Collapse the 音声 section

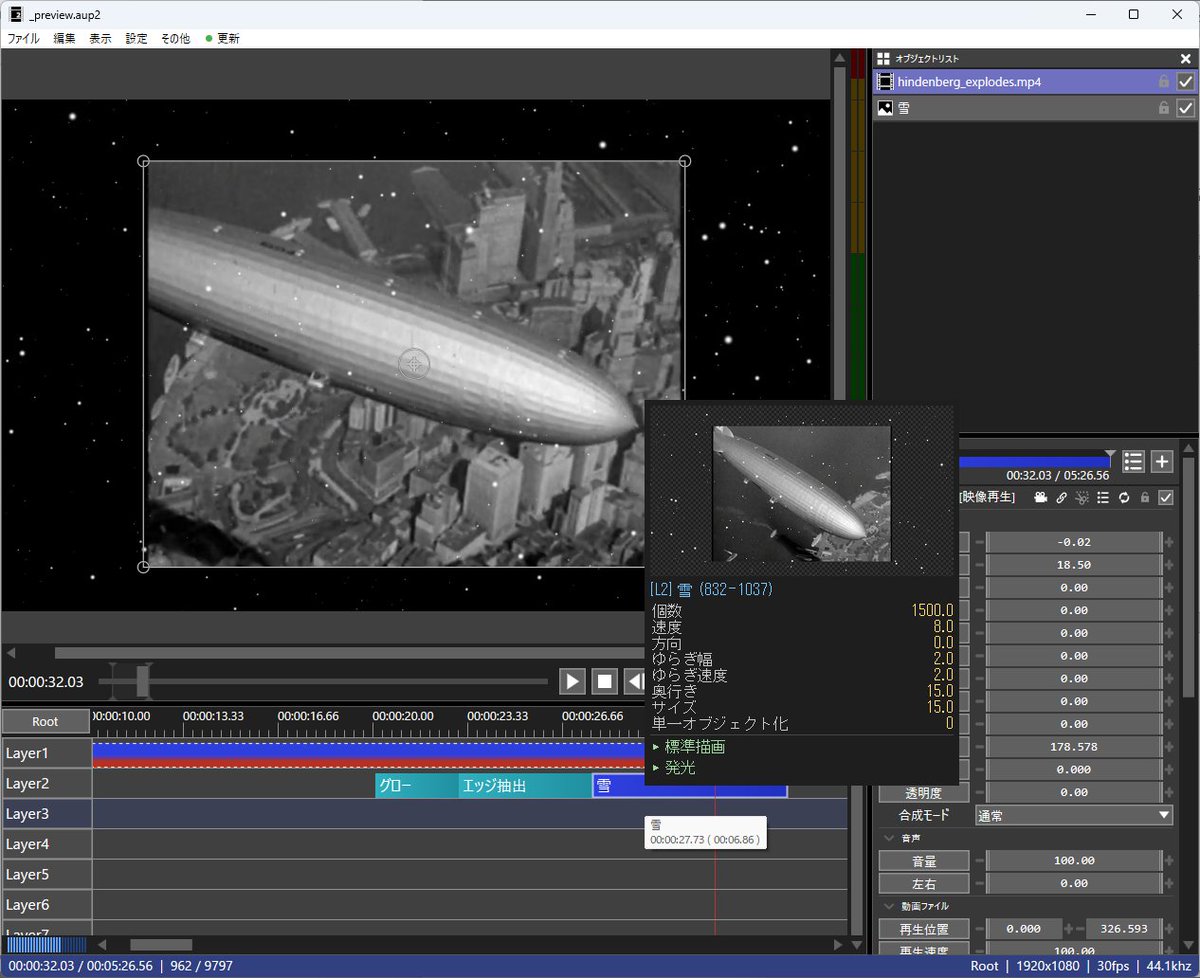889,838
